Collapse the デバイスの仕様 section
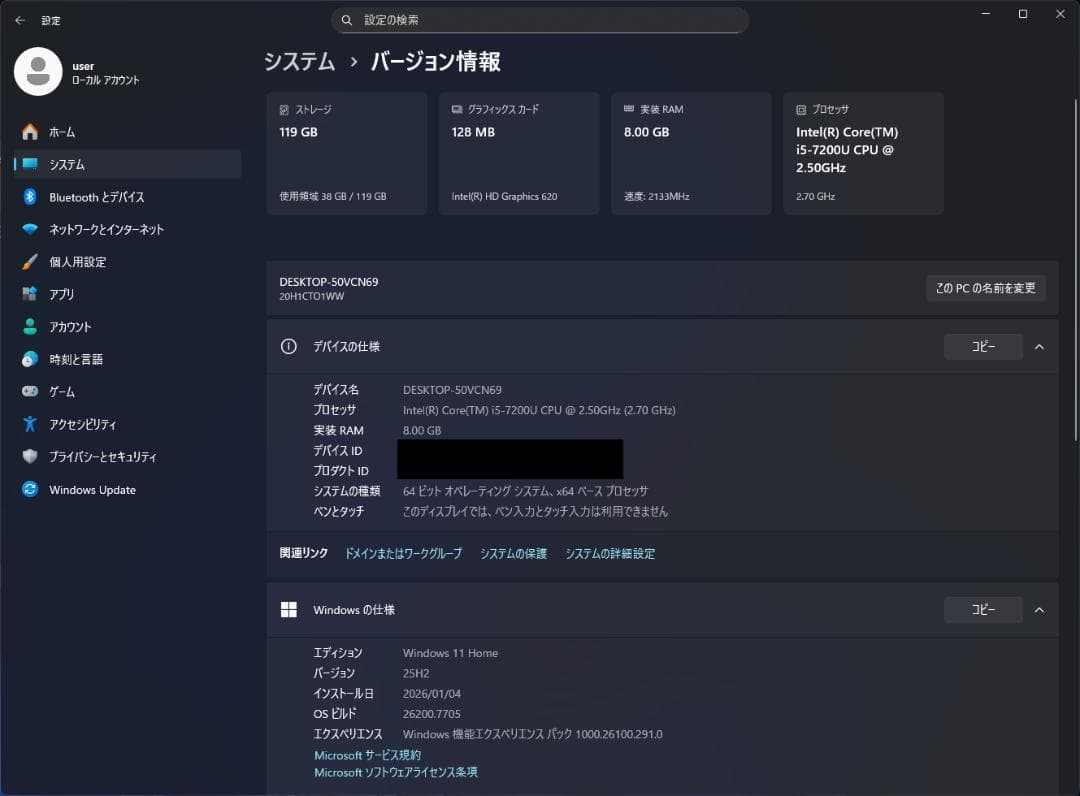The width and height of the screenshot is (1080, 796). point(1039,346)
